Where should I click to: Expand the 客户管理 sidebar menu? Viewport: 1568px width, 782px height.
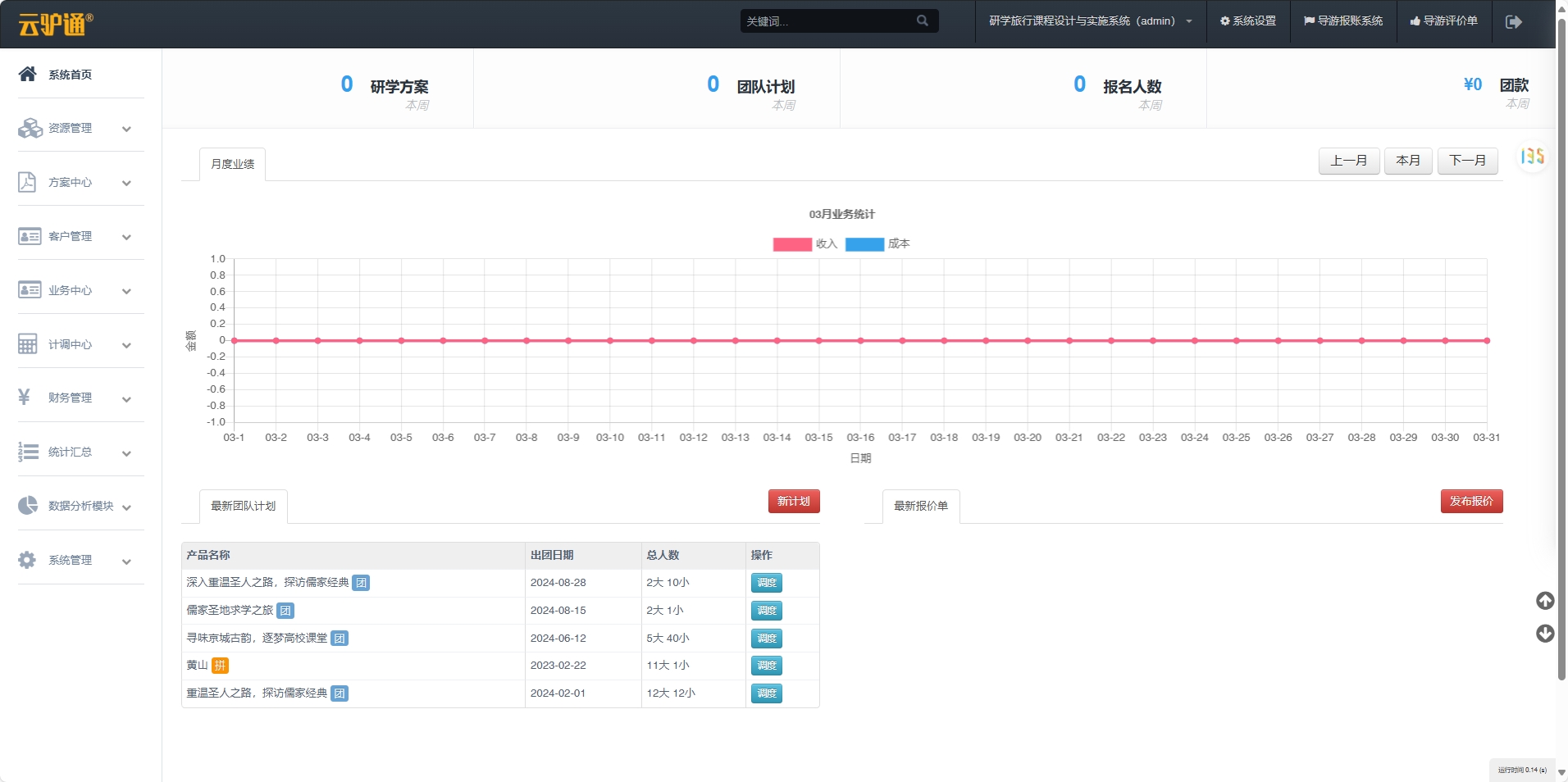(75, 237)
